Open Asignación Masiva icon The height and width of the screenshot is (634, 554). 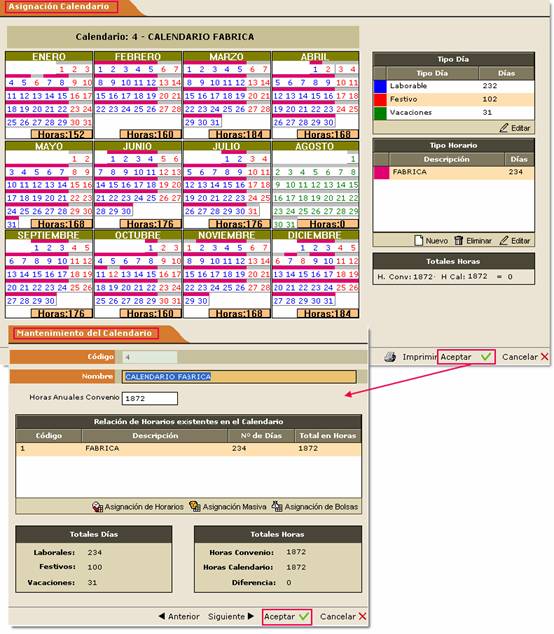click(195, 506)
